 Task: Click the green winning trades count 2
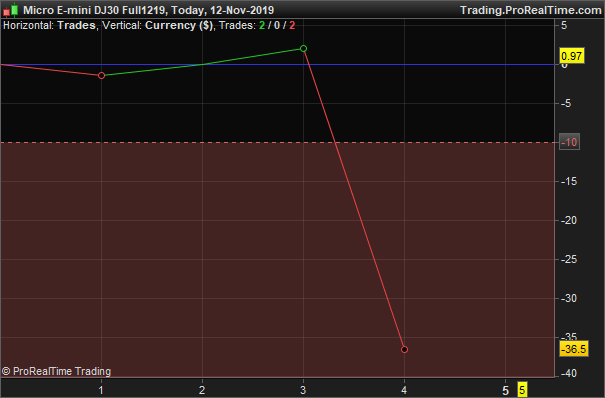point(262,25)
